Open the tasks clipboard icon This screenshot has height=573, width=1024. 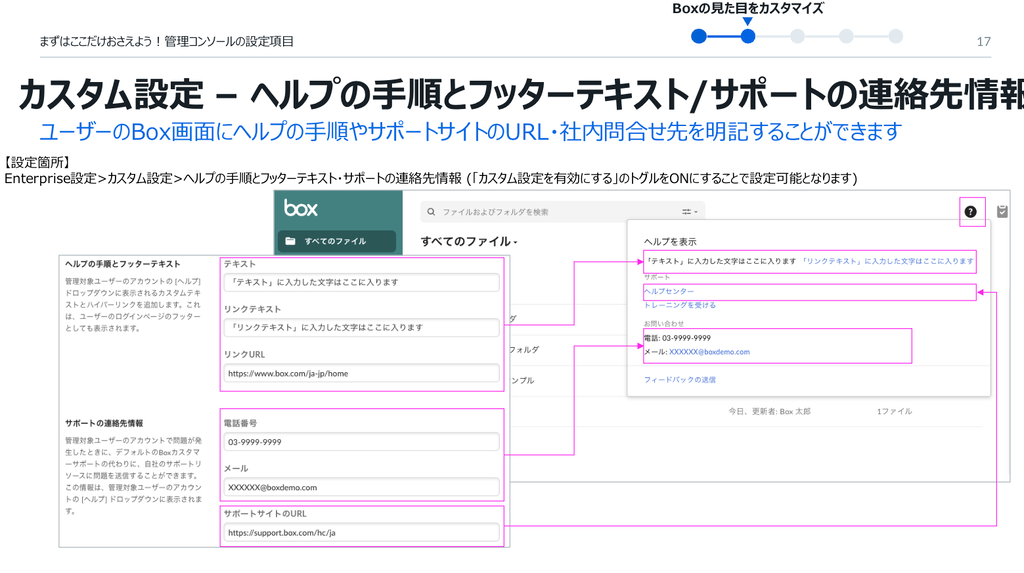click(1002, 211)
